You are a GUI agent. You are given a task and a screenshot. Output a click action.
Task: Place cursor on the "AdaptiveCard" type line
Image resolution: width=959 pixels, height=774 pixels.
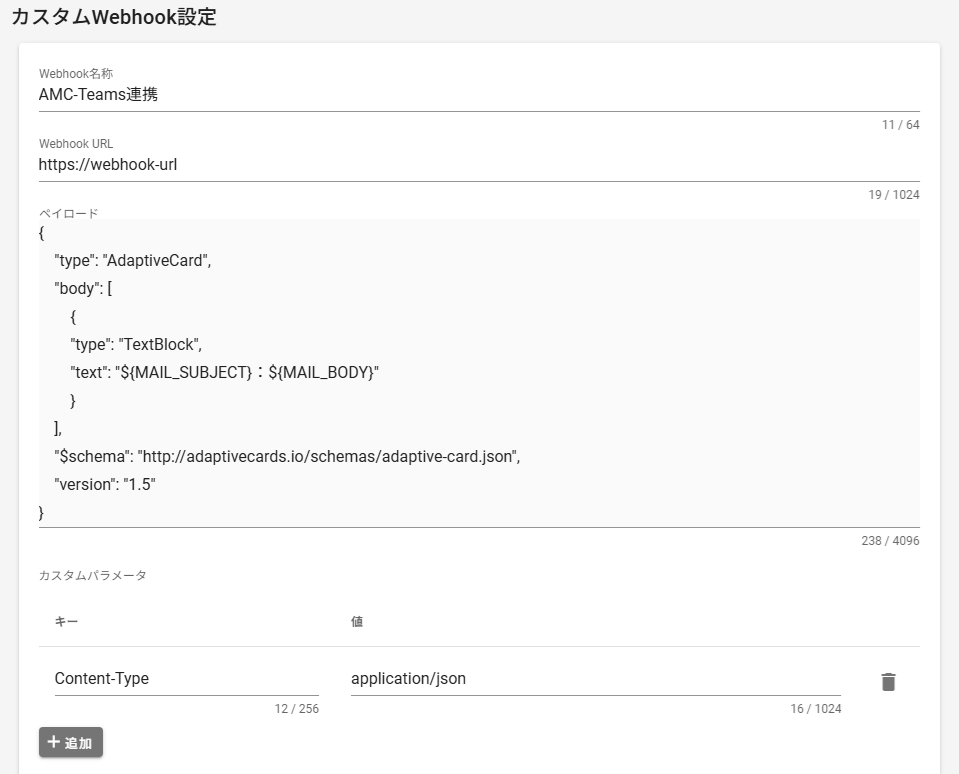pos(133,260)
